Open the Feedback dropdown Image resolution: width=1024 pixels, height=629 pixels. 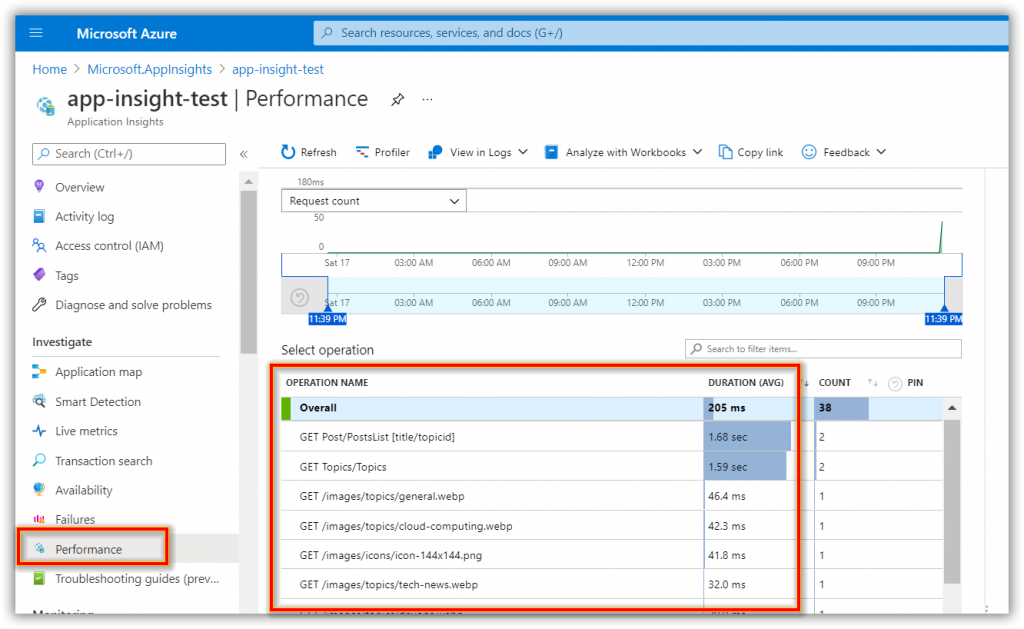pos(844,152)
